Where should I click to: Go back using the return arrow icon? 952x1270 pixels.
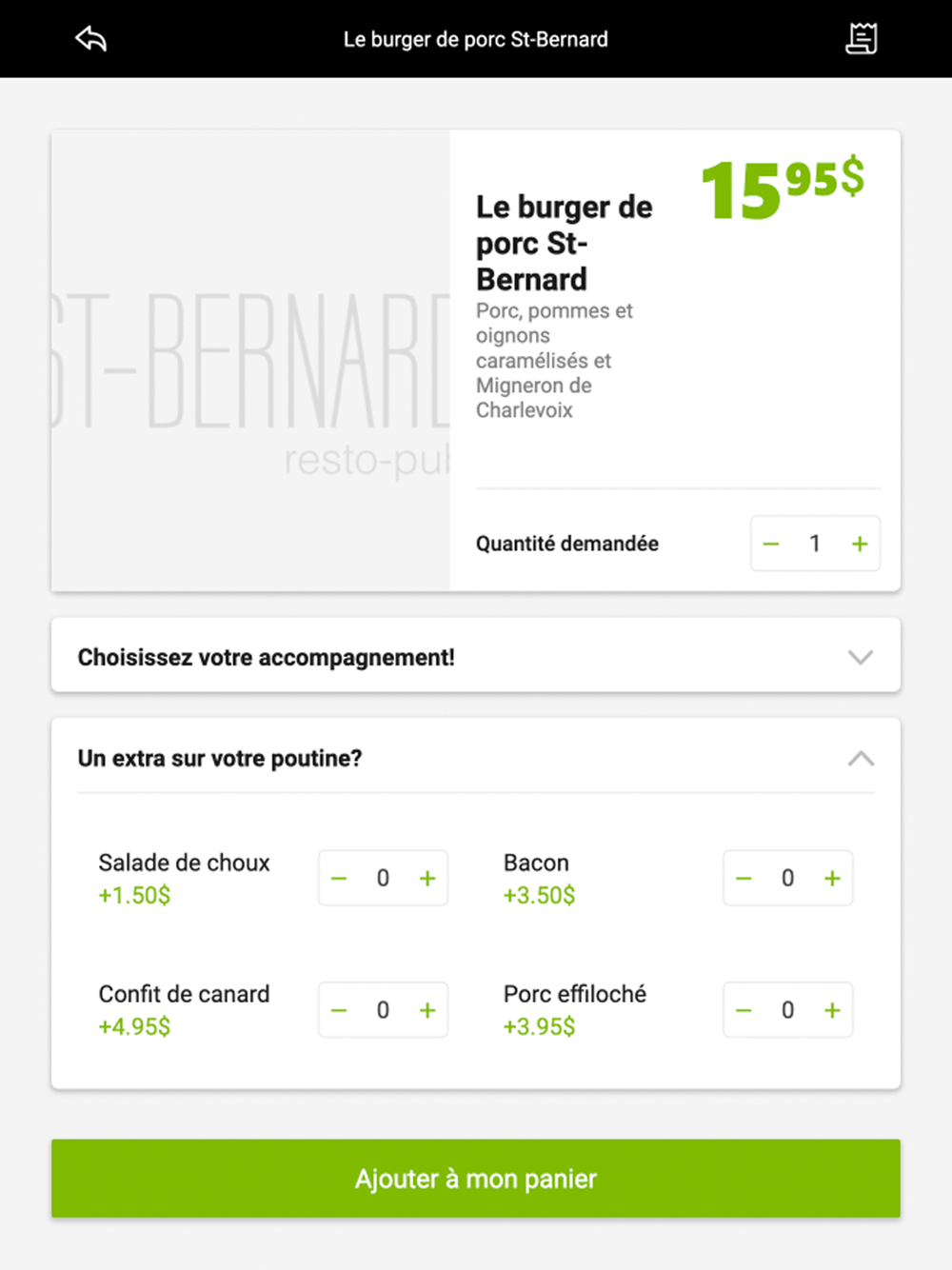coord(91,39)
